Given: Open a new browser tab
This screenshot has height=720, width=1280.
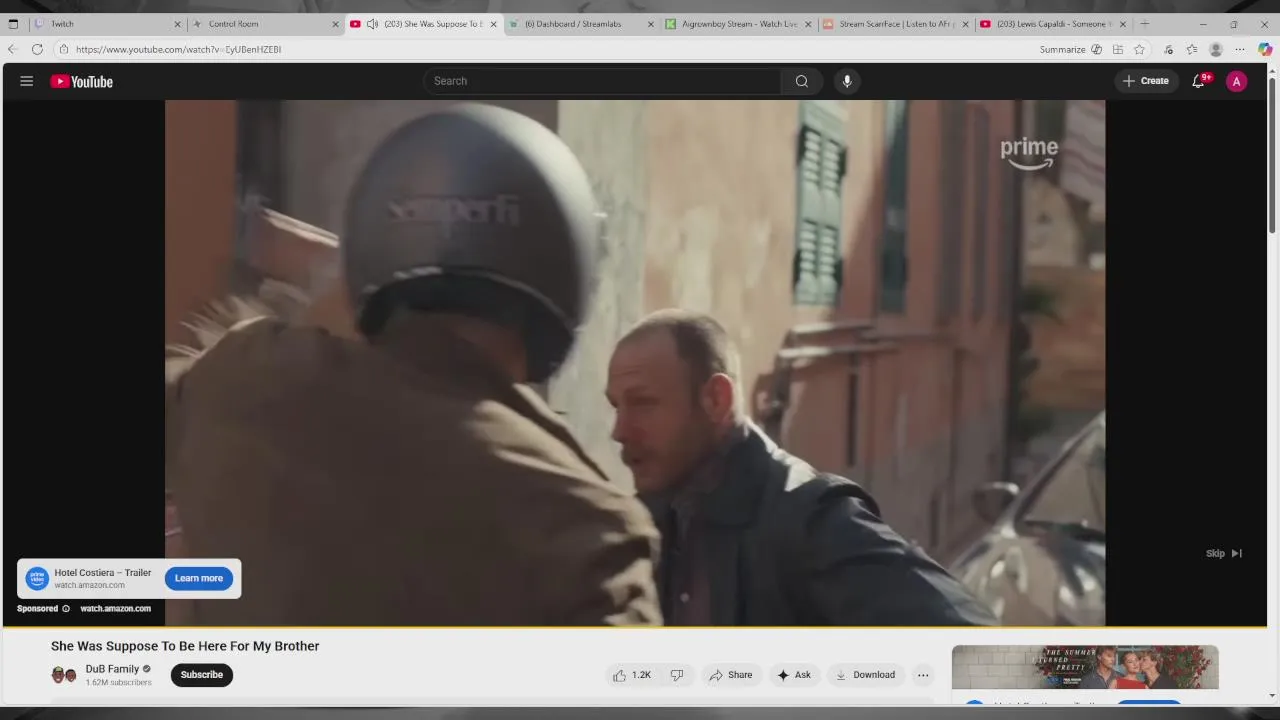Looking at the screenshot, I should (x=1145, y=24).
